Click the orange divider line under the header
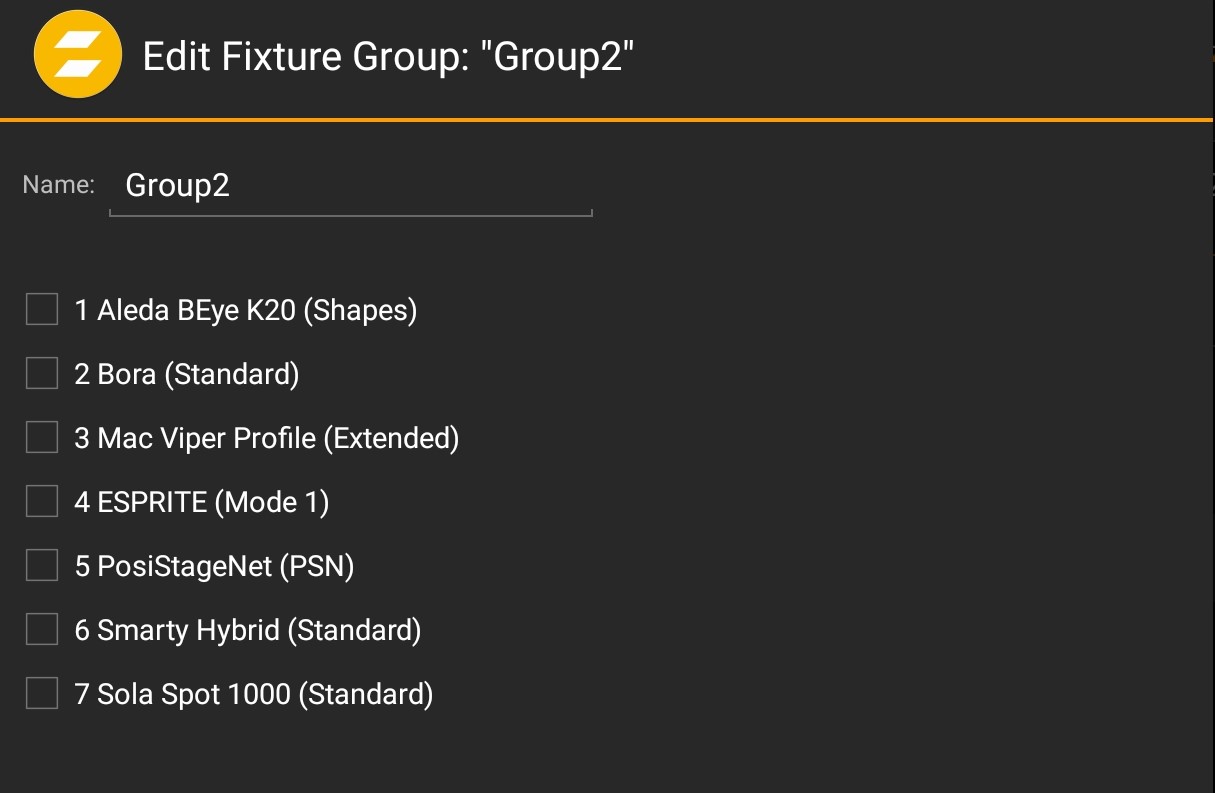The image size is (1215, 793). tap(606, 120)
